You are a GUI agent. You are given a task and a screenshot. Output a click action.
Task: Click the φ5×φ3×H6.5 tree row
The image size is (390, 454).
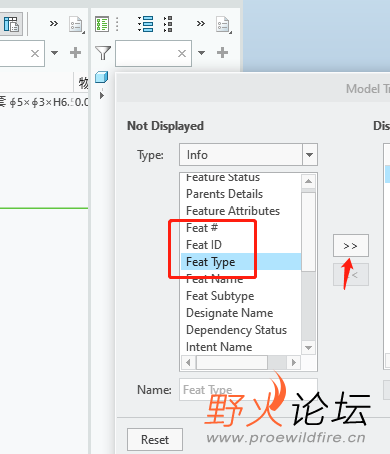(x=44, y=102)
